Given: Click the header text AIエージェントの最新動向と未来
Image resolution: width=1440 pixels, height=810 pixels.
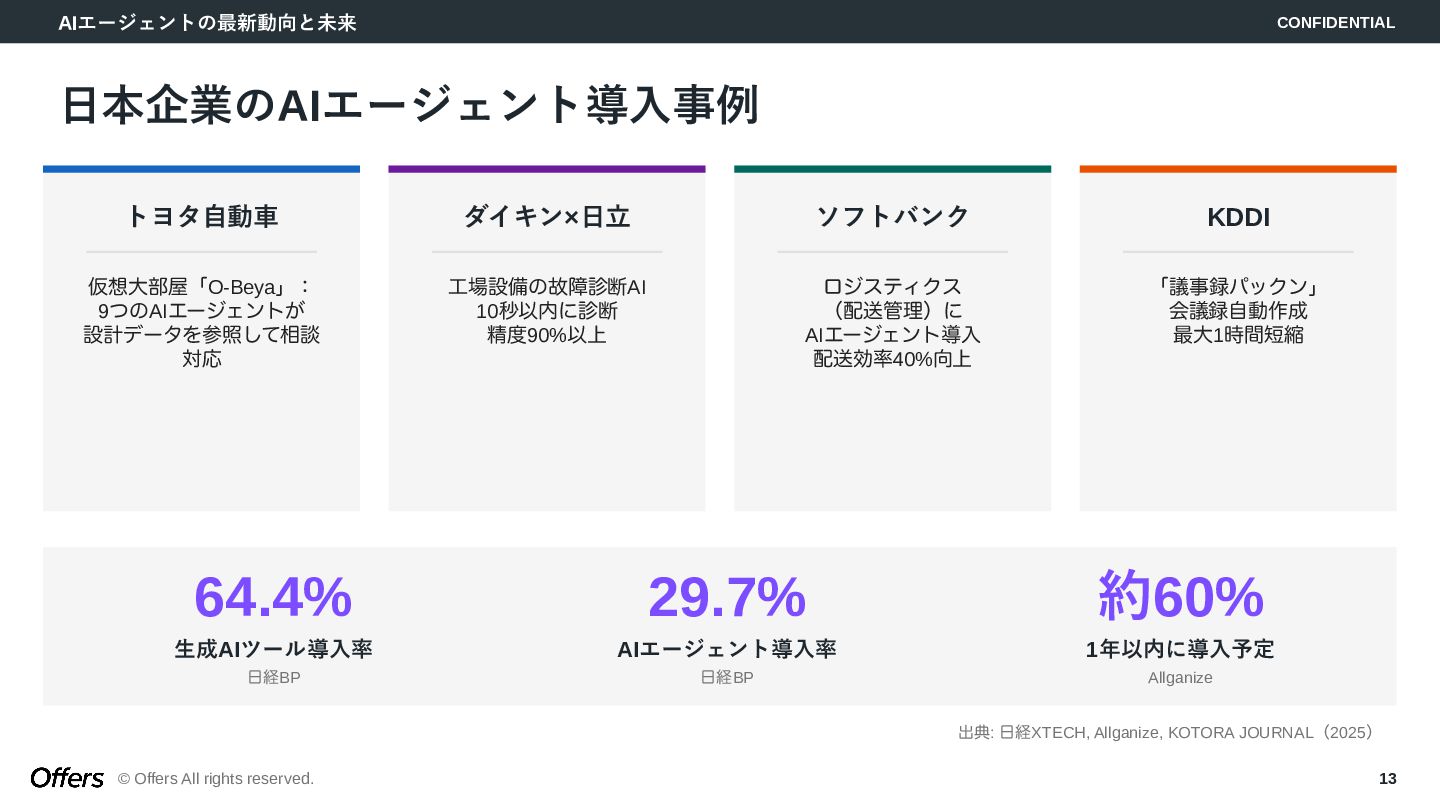Looking at the screenshot, I should click(x=207, y=22).
